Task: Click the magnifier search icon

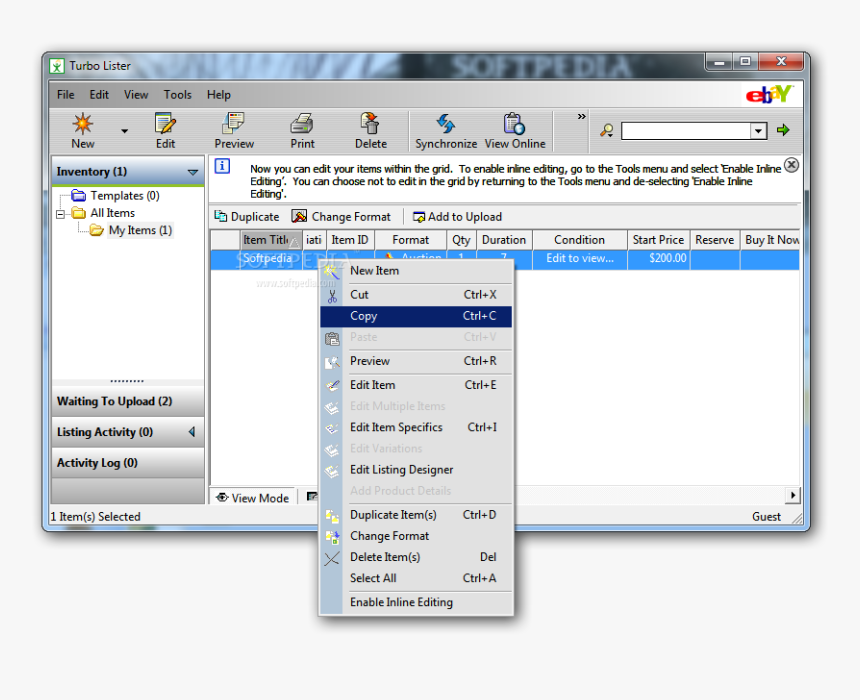Action: click(x=607, y=131)
